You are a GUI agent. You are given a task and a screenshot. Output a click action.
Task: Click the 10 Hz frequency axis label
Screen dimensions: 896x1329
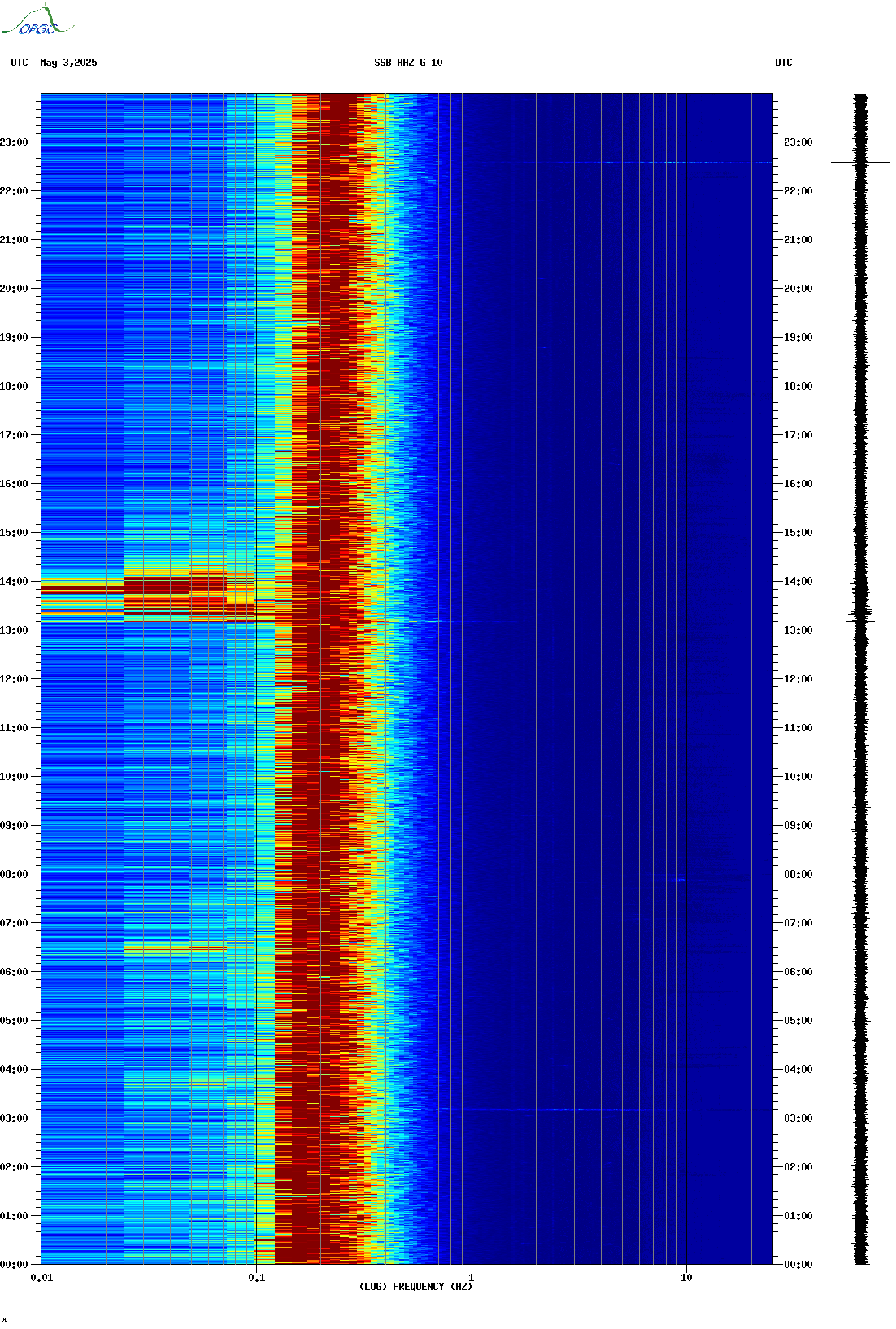[x=686, y=1278]
